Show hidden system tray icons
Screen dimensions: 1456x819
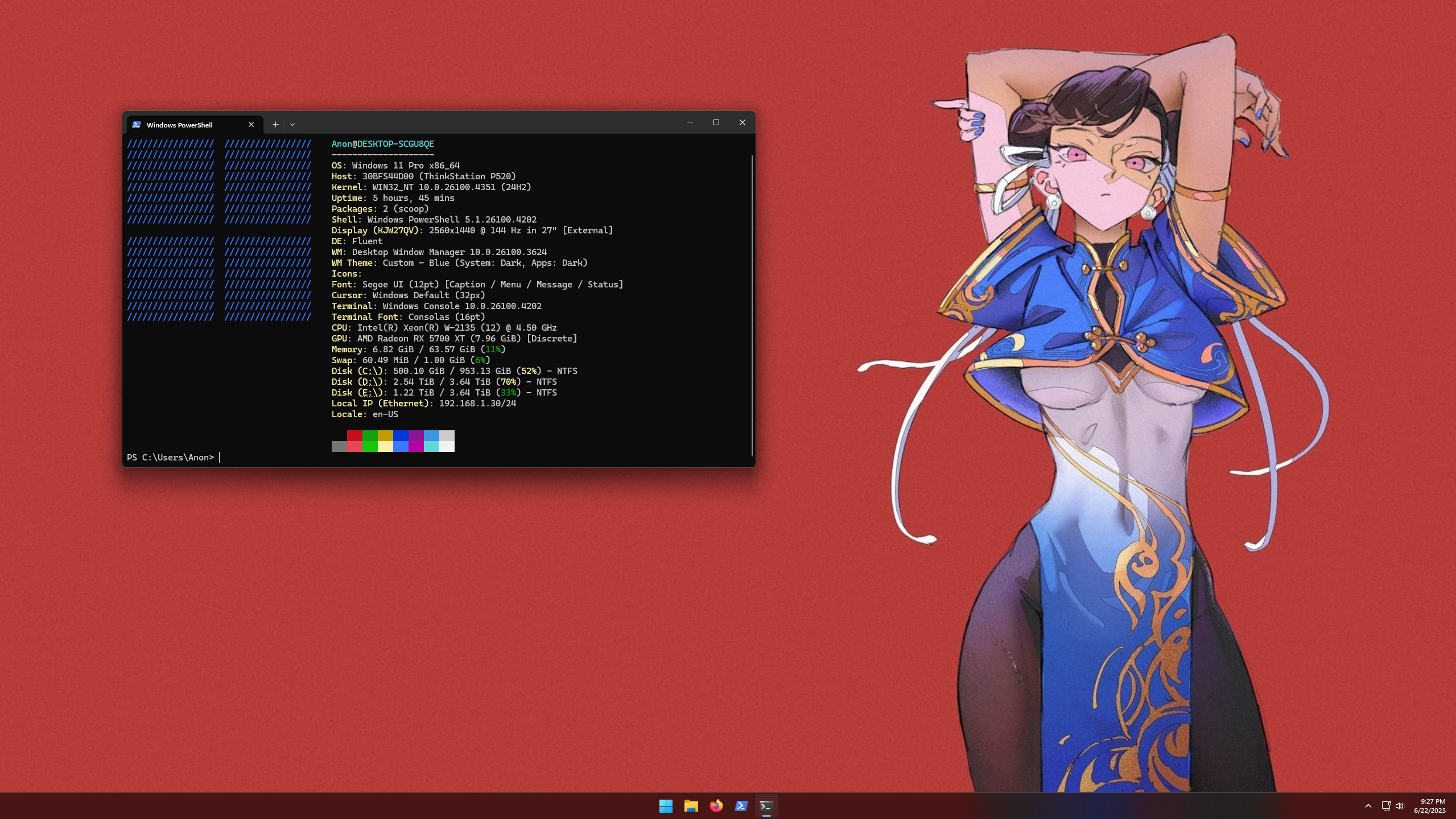[x=1368, y=806]
